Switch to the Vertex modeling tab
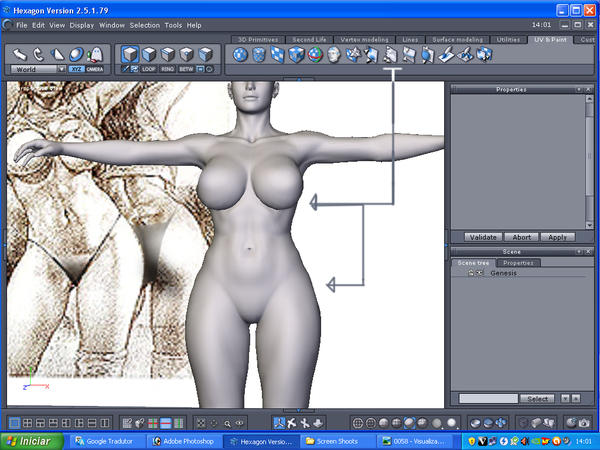The image size is (600, 450). coord(364,39)
